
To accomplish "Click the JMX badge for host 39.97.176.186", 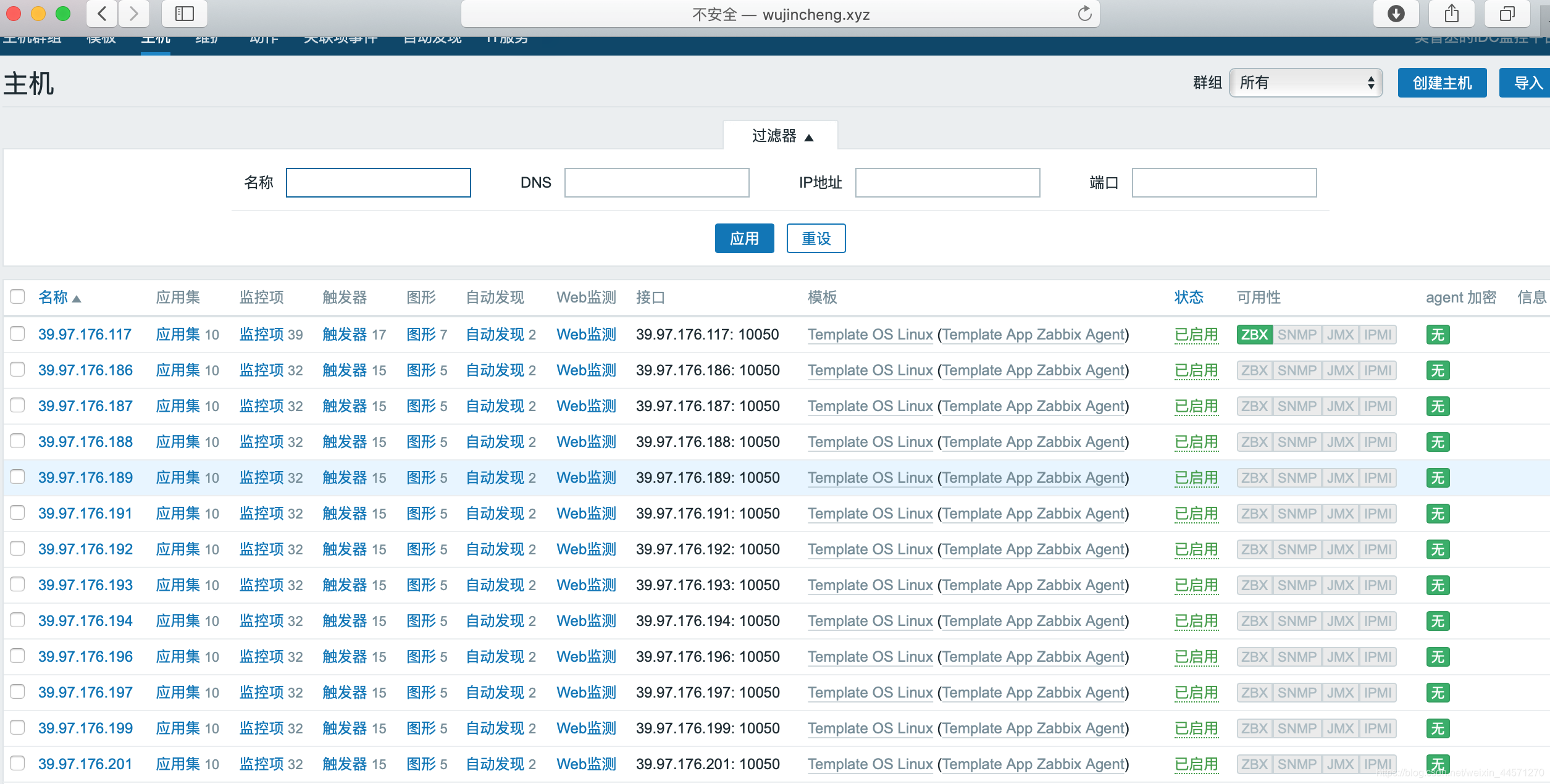I will pyautogui.click(x=1340, y=370).
